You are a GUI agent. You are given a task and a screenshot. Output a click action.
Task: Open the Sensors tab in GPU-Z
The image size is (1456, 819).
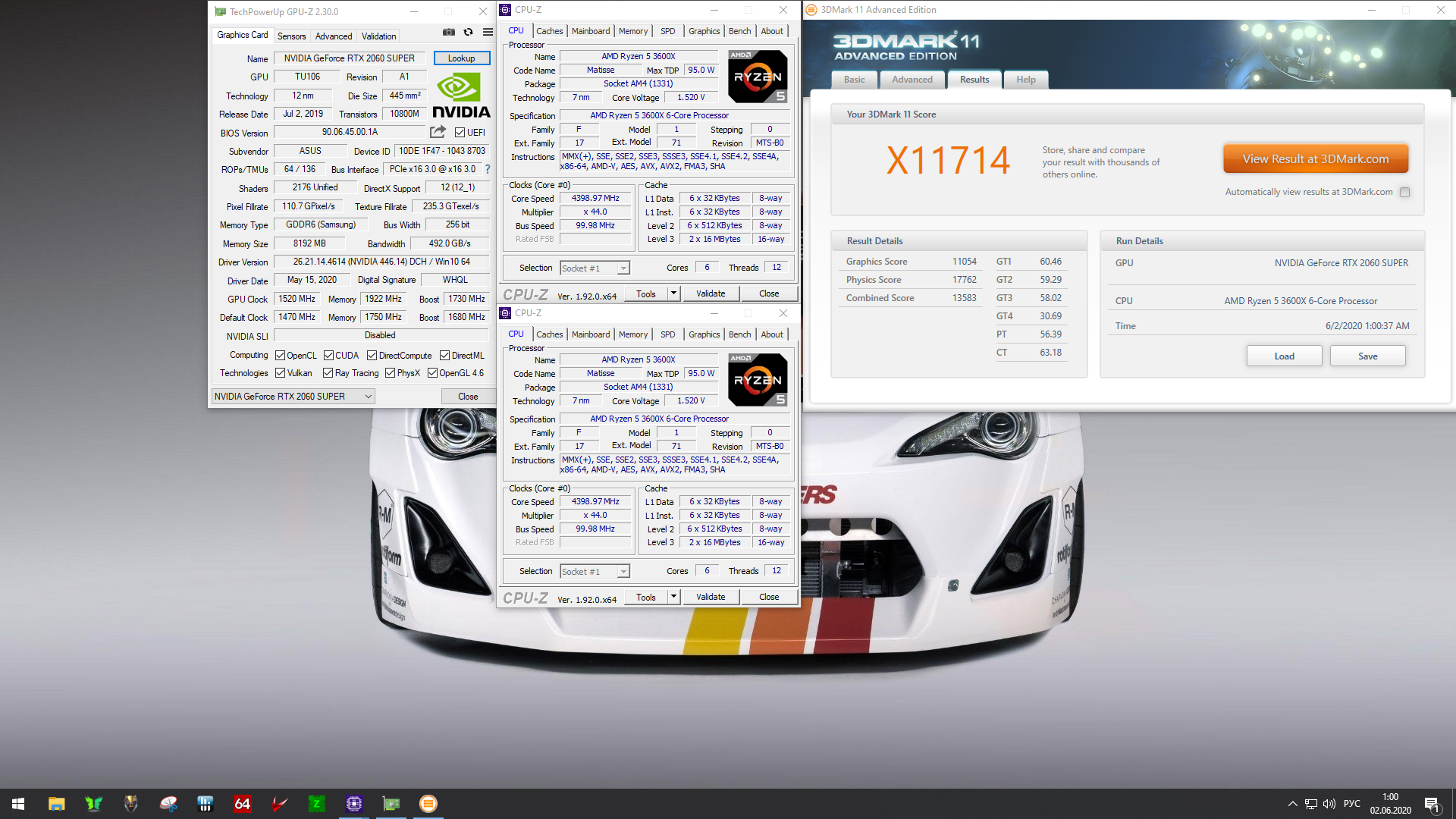click(x=291, y=36)
